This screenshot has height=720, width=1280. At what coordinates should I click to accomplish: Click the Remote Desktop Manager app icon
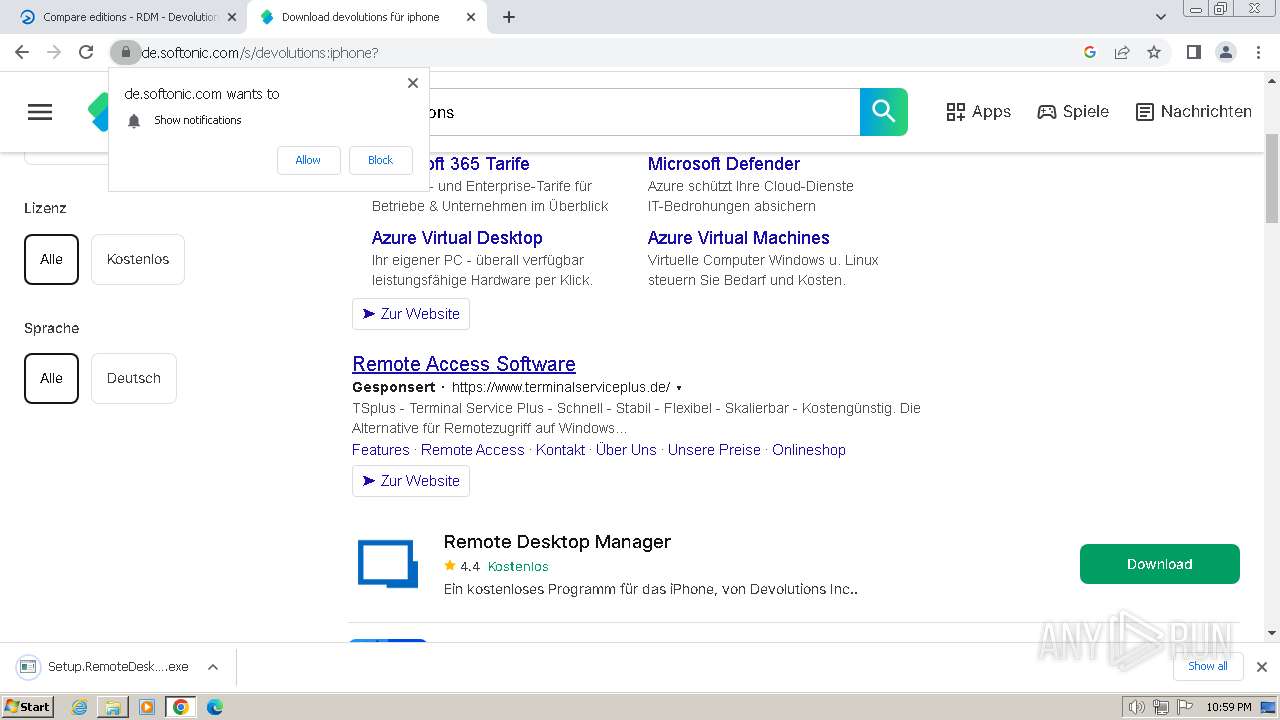tap(388, 564)
